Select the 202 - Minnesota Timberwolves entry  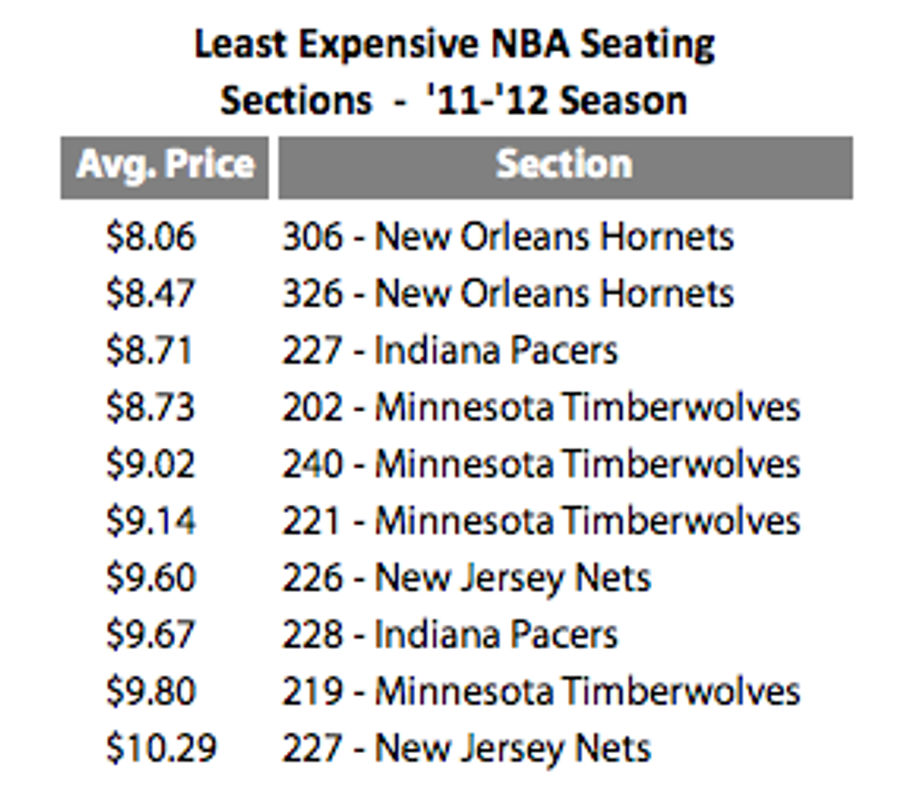541,406
